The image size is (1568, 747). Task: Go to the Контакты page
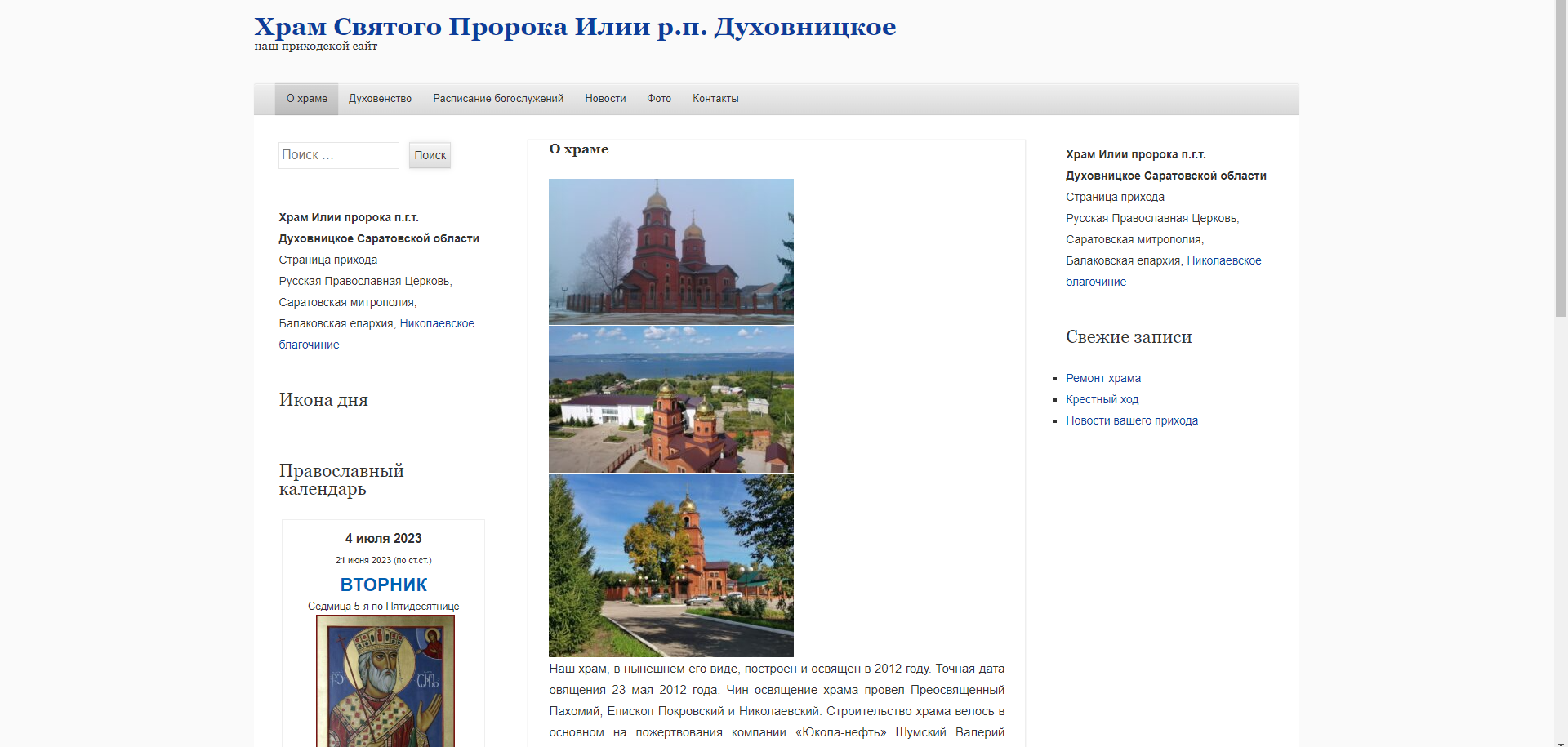pos(715,99)
